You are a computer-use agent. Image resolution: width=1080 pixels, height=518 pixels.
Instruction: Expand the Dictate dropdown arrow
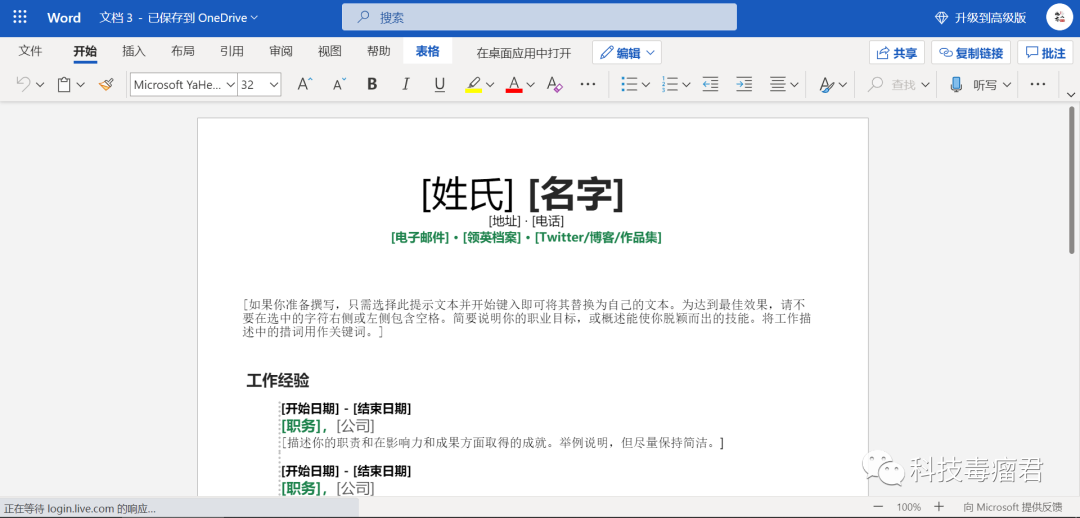[1007, 85]
